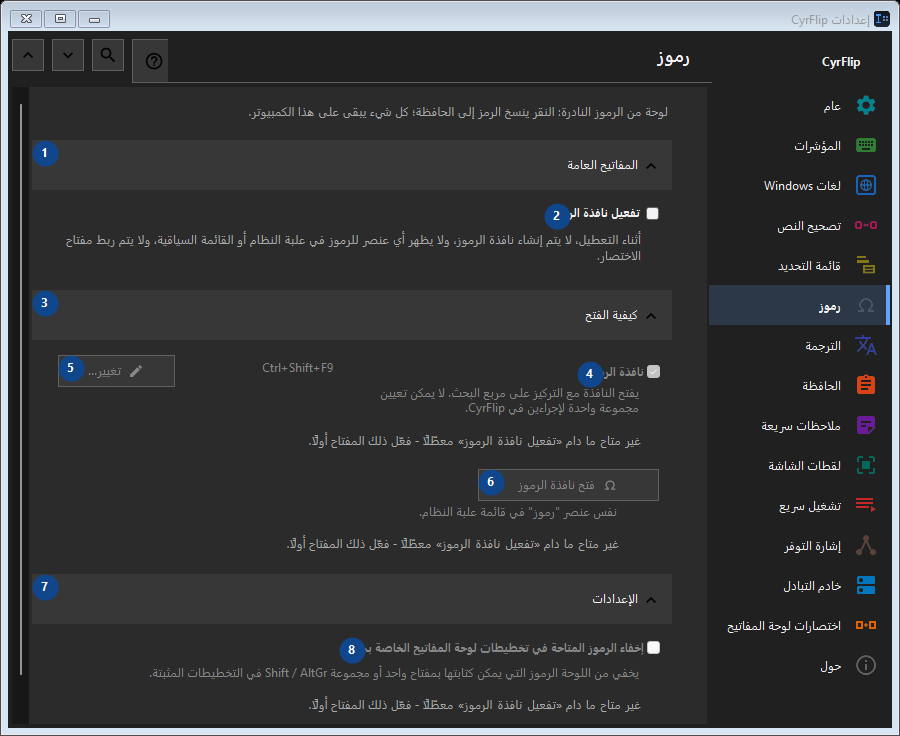This screenshot has width=900, height=736.
Task: Select the الحافظة clipboard icon
Action: pyautogui.click(x=866, y=385)
